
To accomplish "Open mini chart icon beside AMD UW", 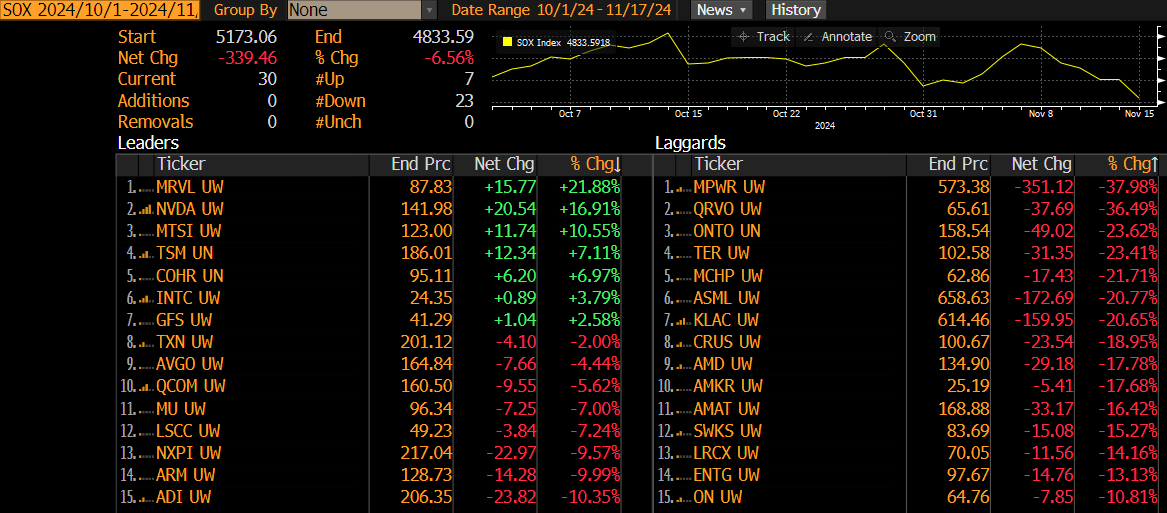I will 682,366.
